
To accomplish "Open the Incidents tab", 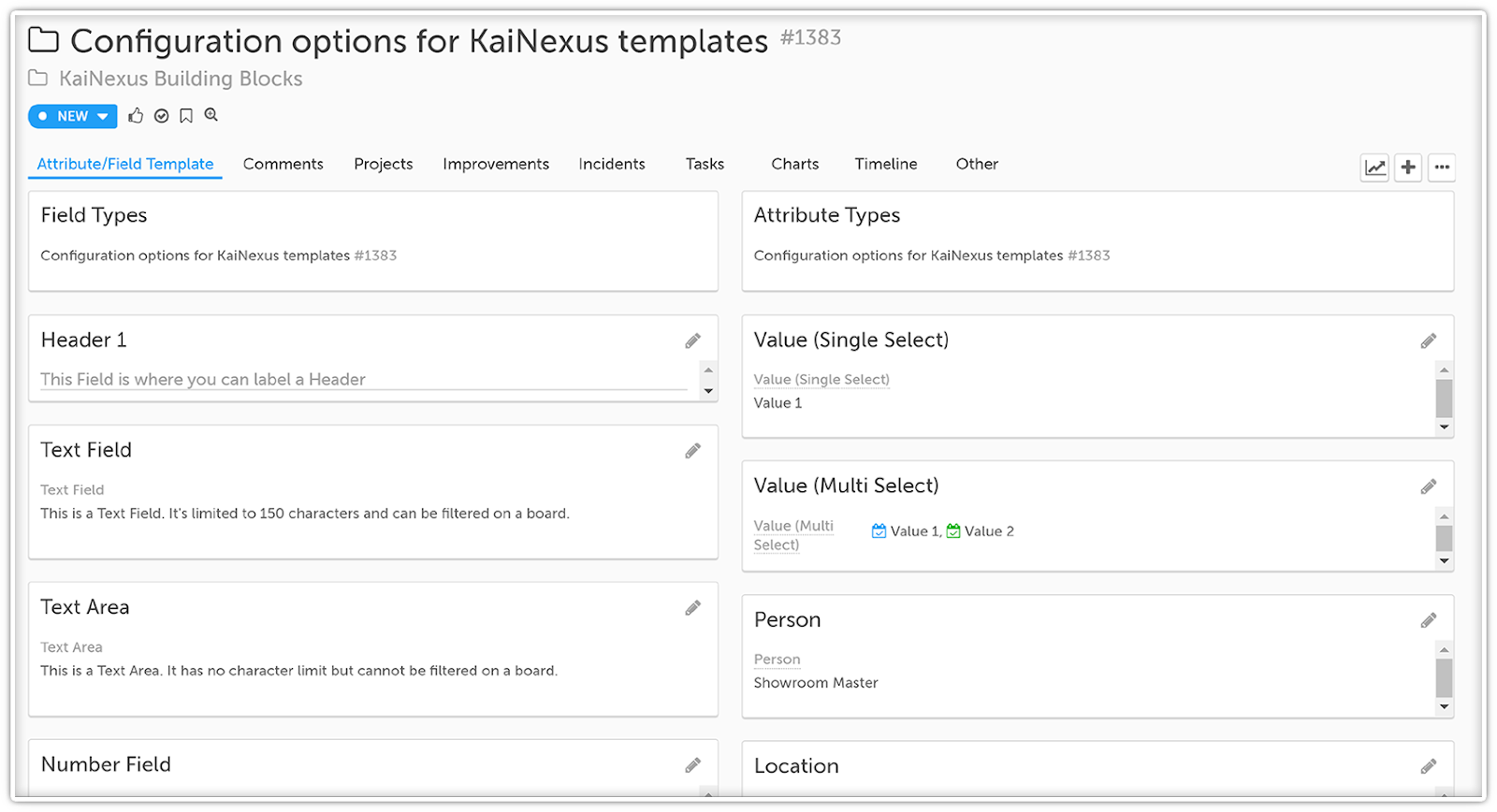I will [x=612, y=164].
